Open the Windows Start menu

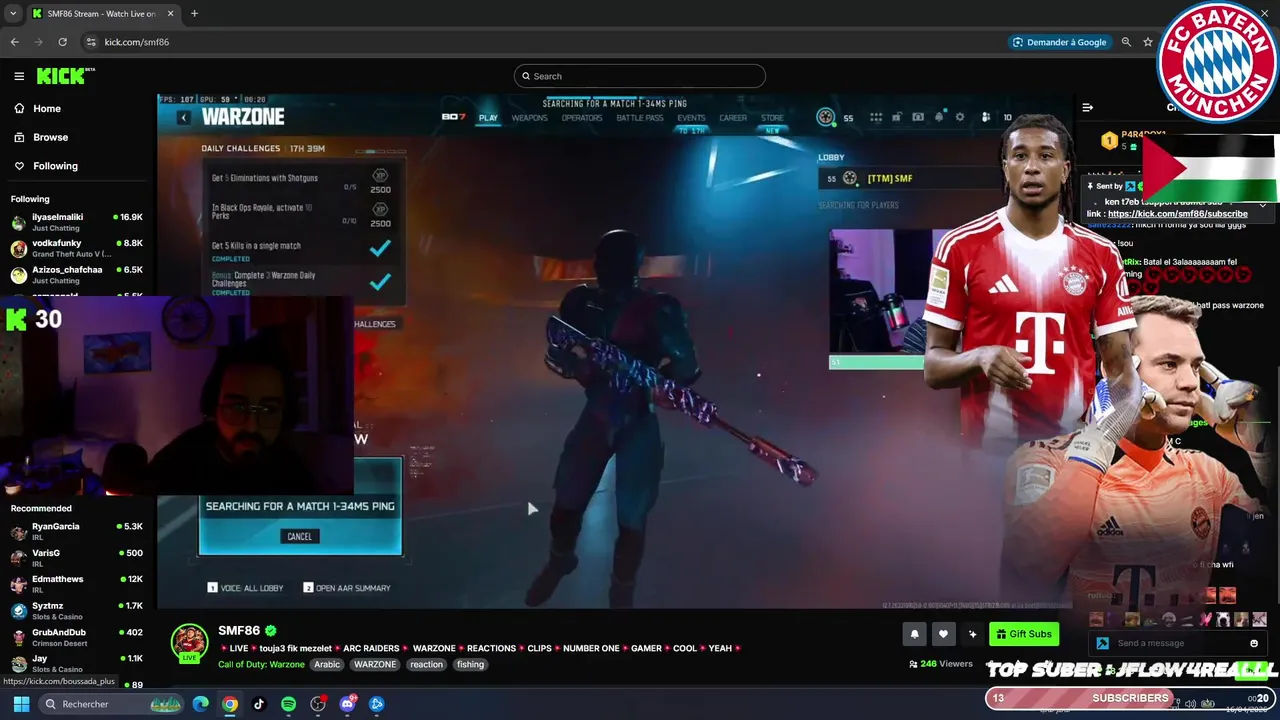[x=21, y=704]
